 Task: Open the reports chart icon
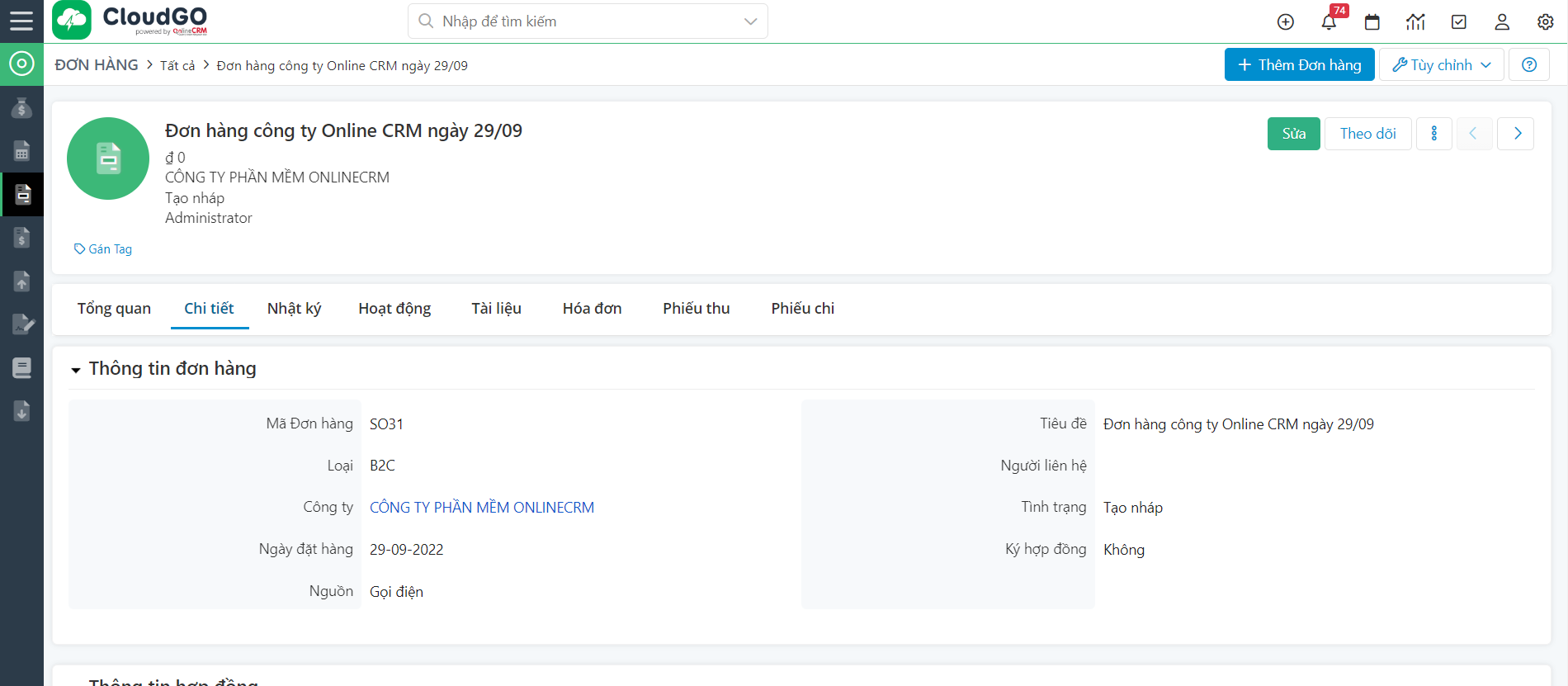pos(1416,22)
